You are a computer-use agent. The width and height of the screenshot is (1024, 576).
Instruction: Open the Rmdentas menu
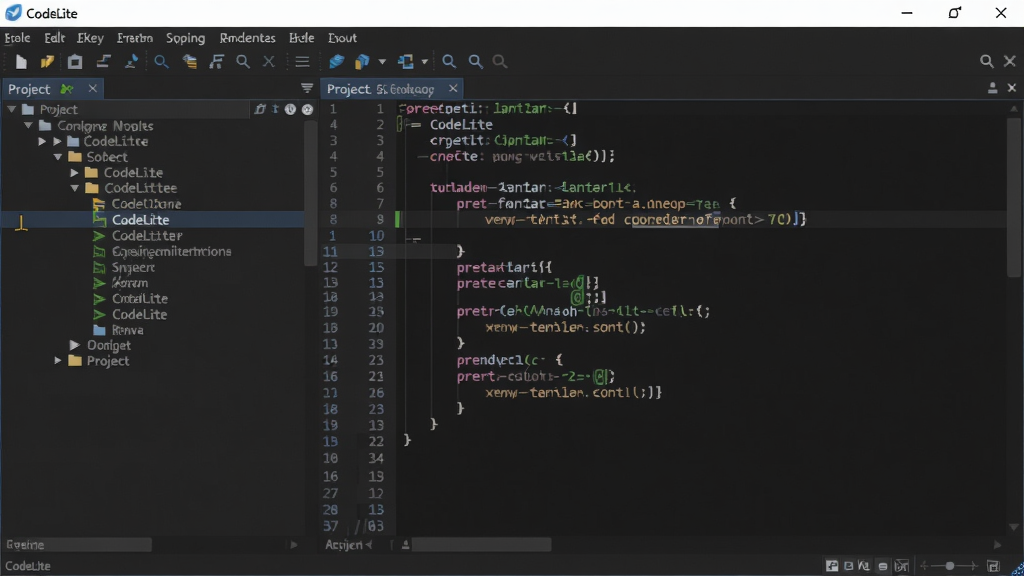248,38
